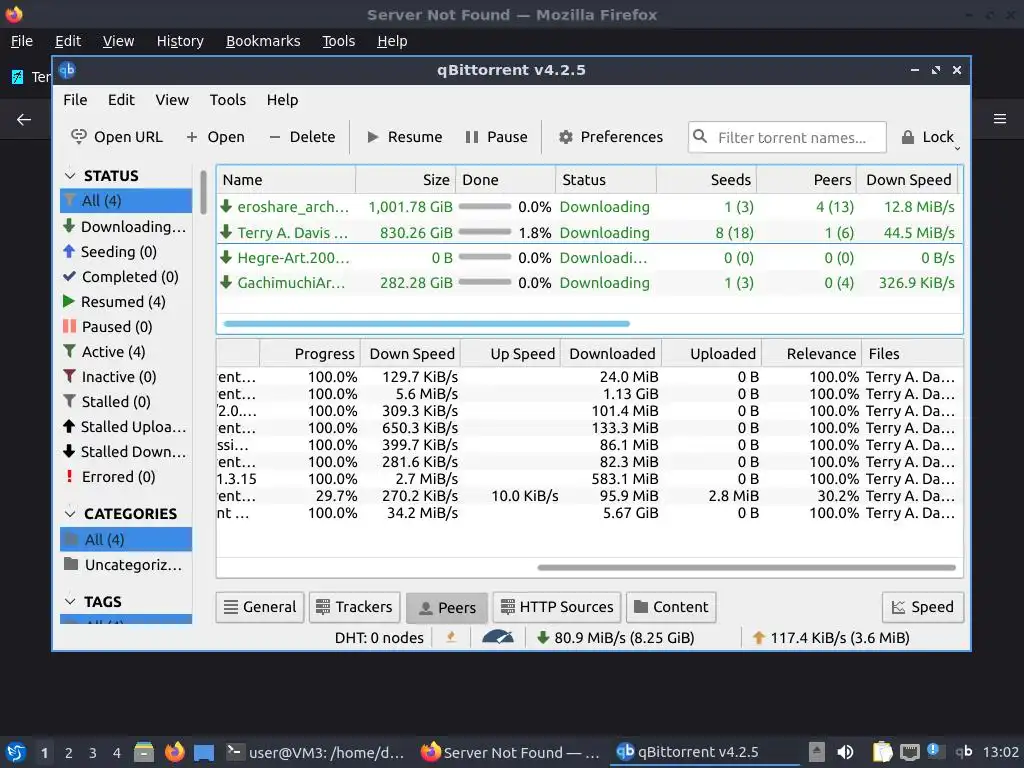Open Firefox's History menu
This screenshot has width=1024, height=768.
[180, 41]
